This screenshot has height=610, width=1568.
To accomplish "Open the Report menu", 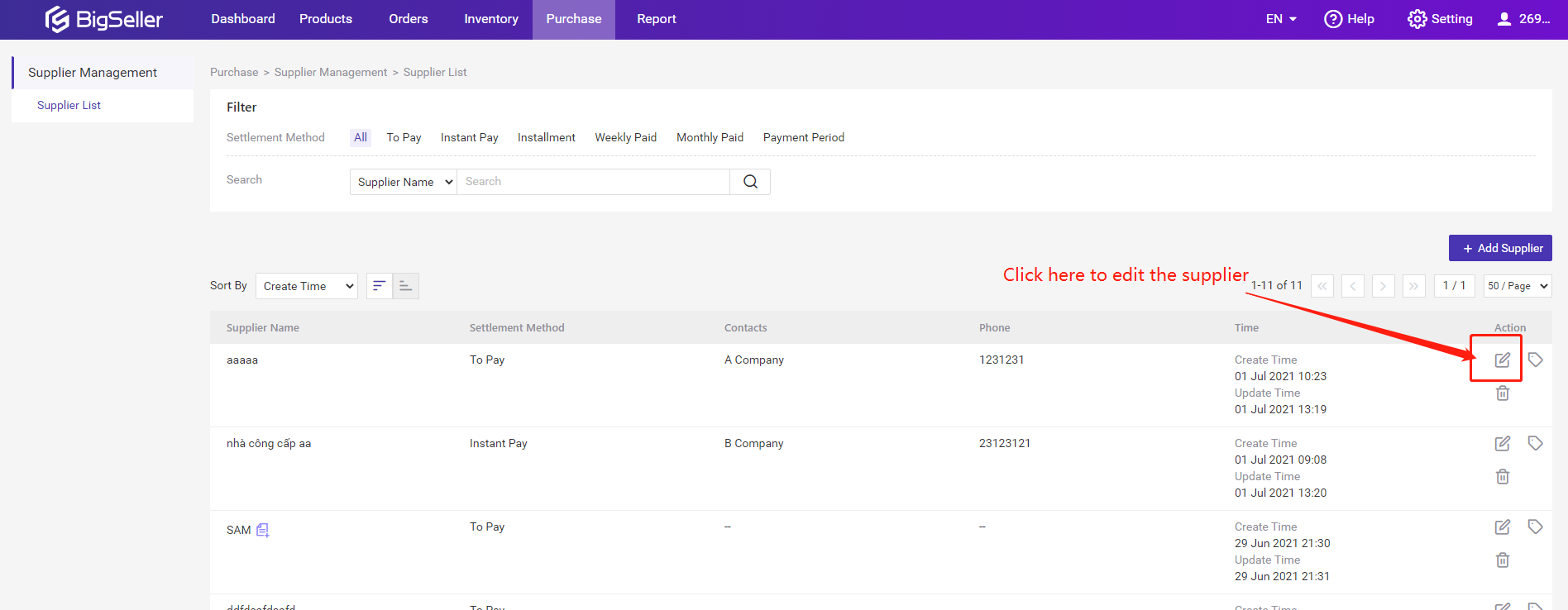I will pos(657,19).
